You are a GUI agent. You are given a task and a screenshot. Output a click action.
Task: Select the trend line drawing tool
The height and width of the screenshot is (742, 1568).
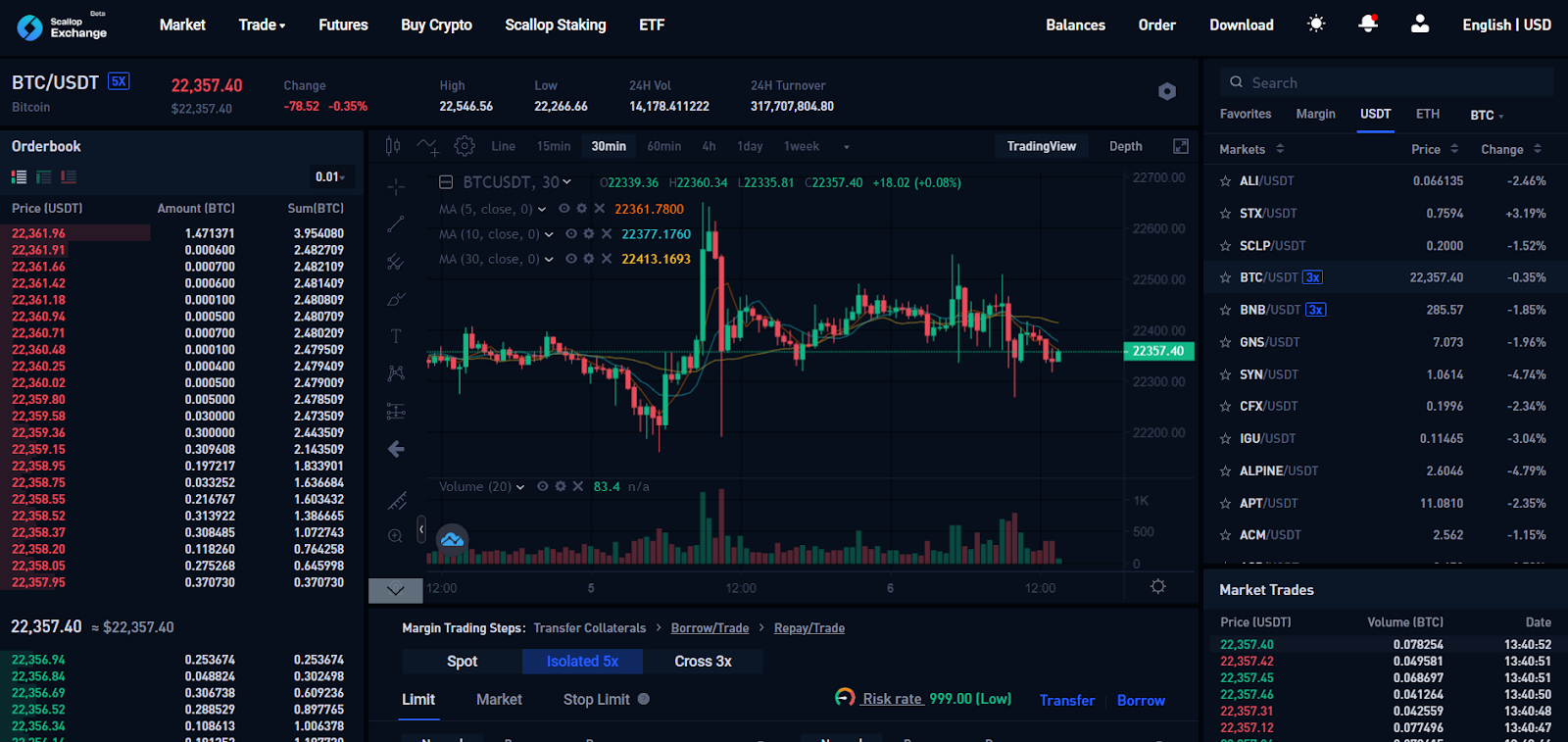(396, 224)
